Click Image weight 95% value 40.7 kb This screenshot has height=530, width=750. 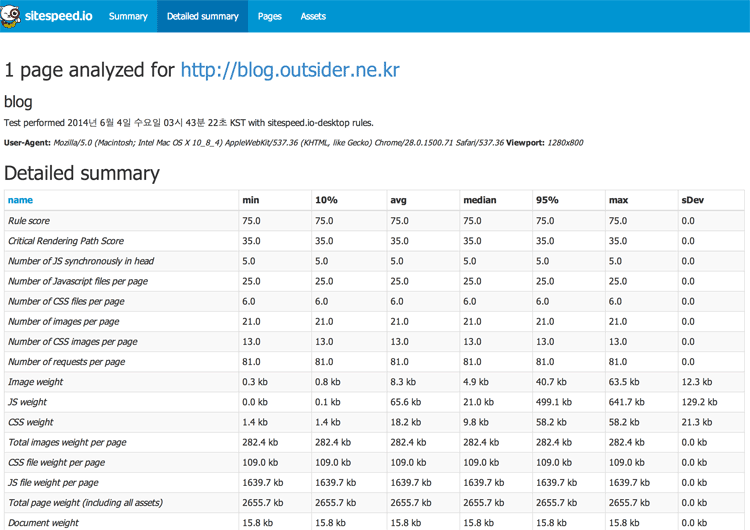[551, 381]
